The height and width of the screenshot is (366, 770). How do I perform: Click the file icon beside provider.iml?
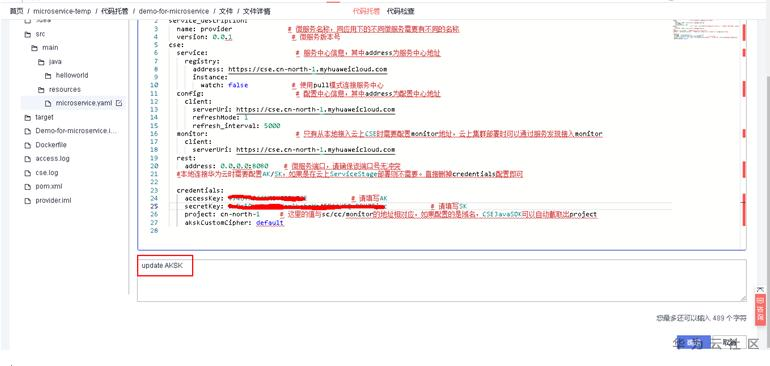click(x=27, y=200)
